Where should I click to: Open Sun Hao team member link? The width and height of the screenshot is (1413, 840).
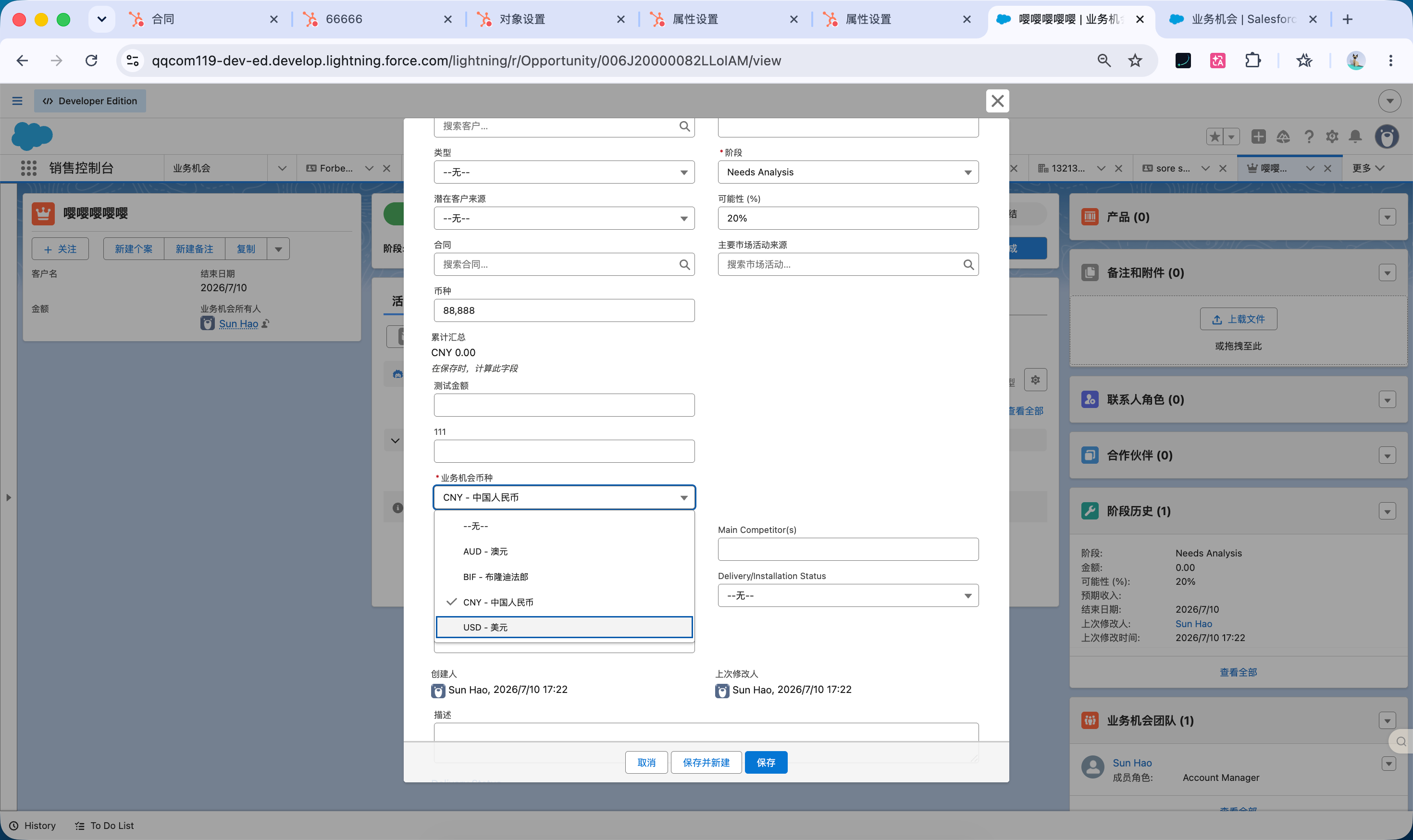pos(1132,763)
